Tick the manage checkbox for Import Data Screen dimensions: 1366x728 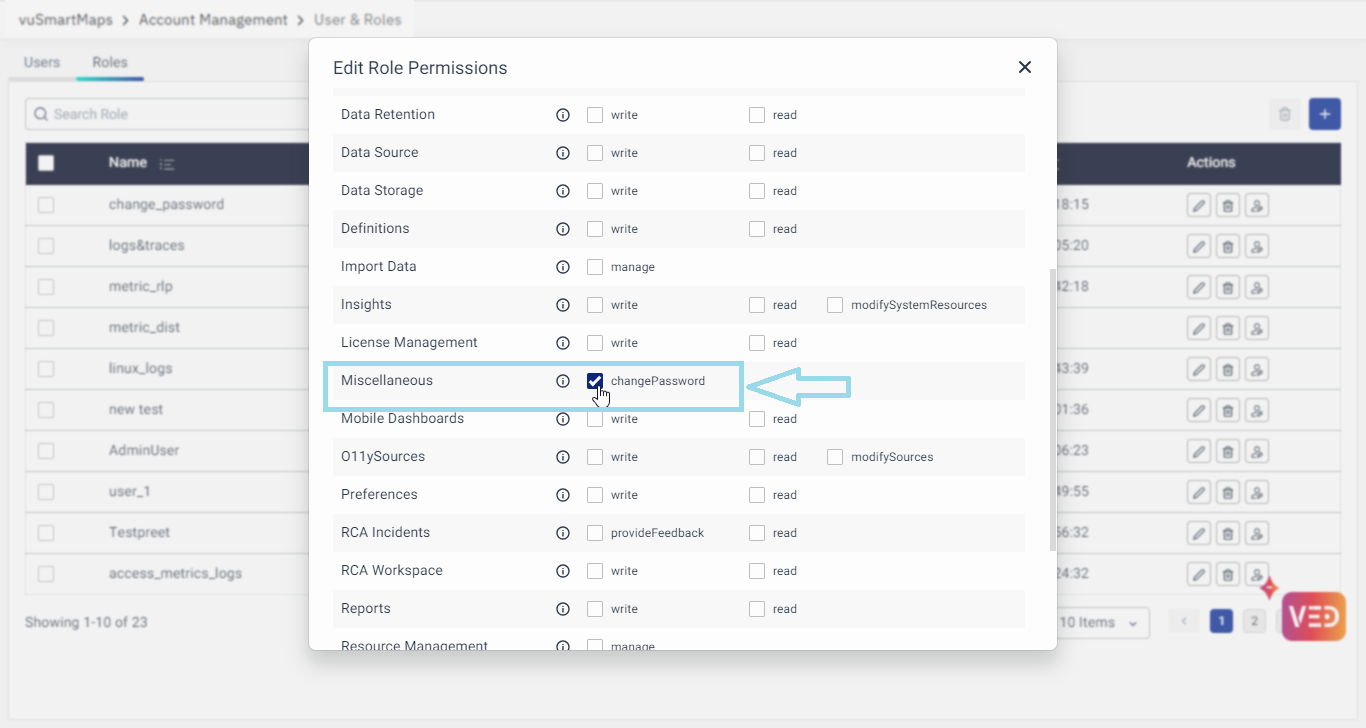pos(595,267)
